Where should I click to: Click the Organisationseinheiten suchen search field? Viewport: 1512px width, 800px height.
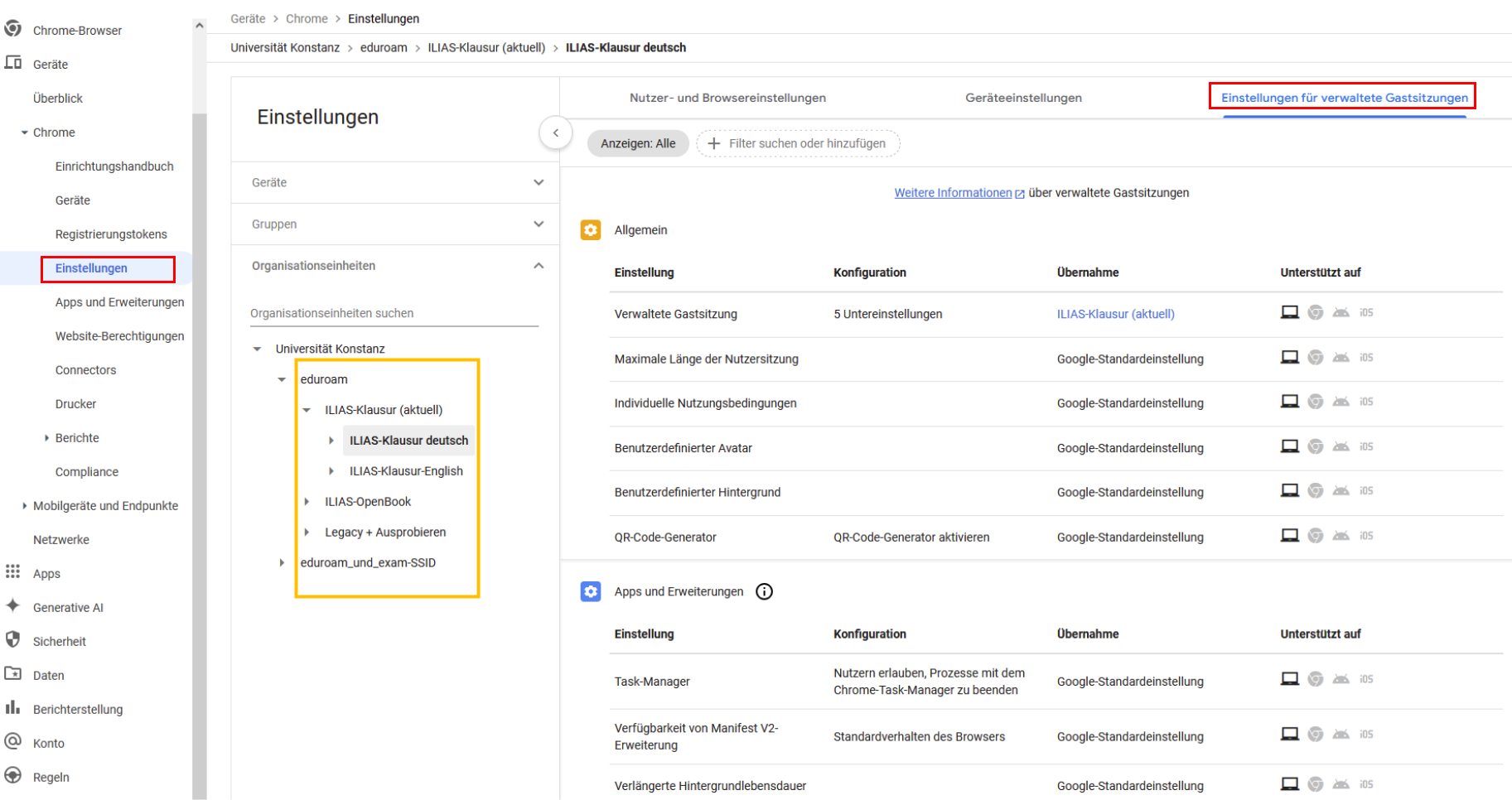[394, 313]
